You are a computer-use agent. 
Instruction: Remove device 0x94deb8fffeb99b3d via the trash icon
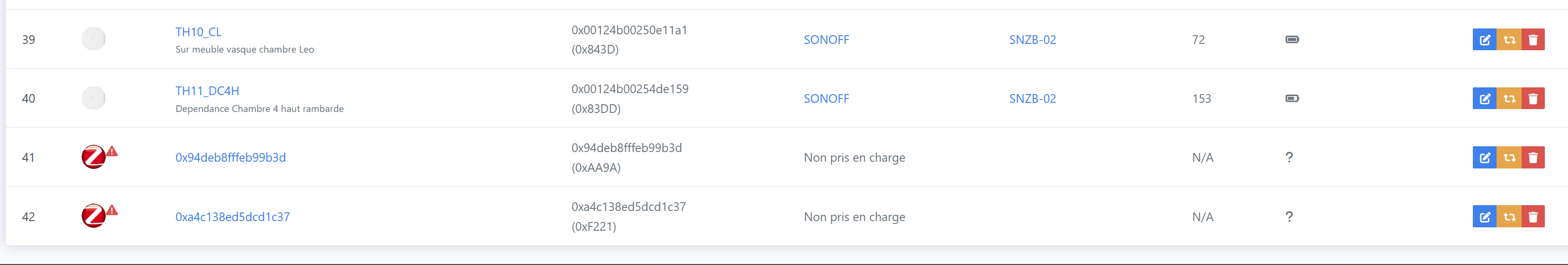click(1533, 157)
